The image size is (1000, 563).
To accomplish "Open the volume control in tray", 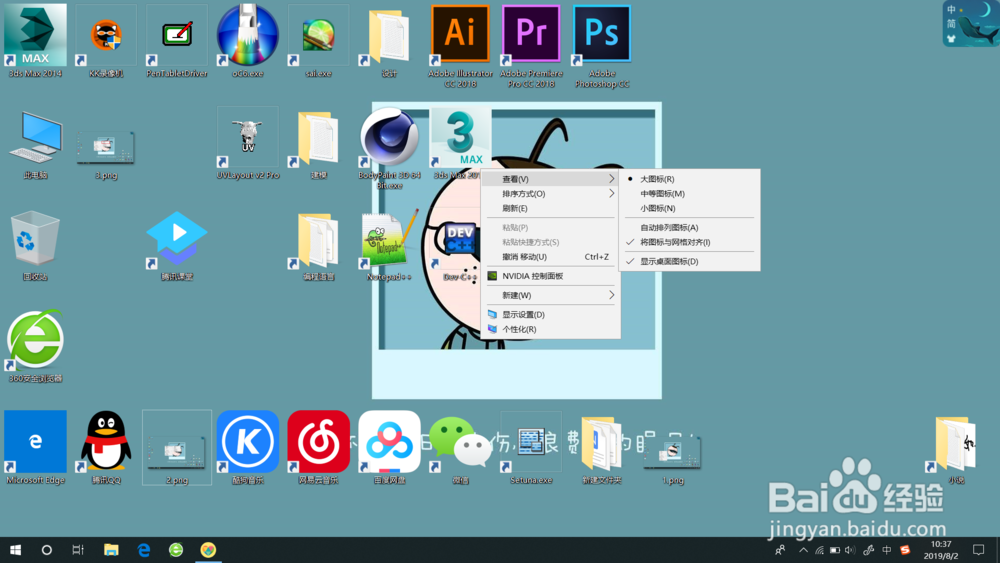I will click(x=849, y=550).
